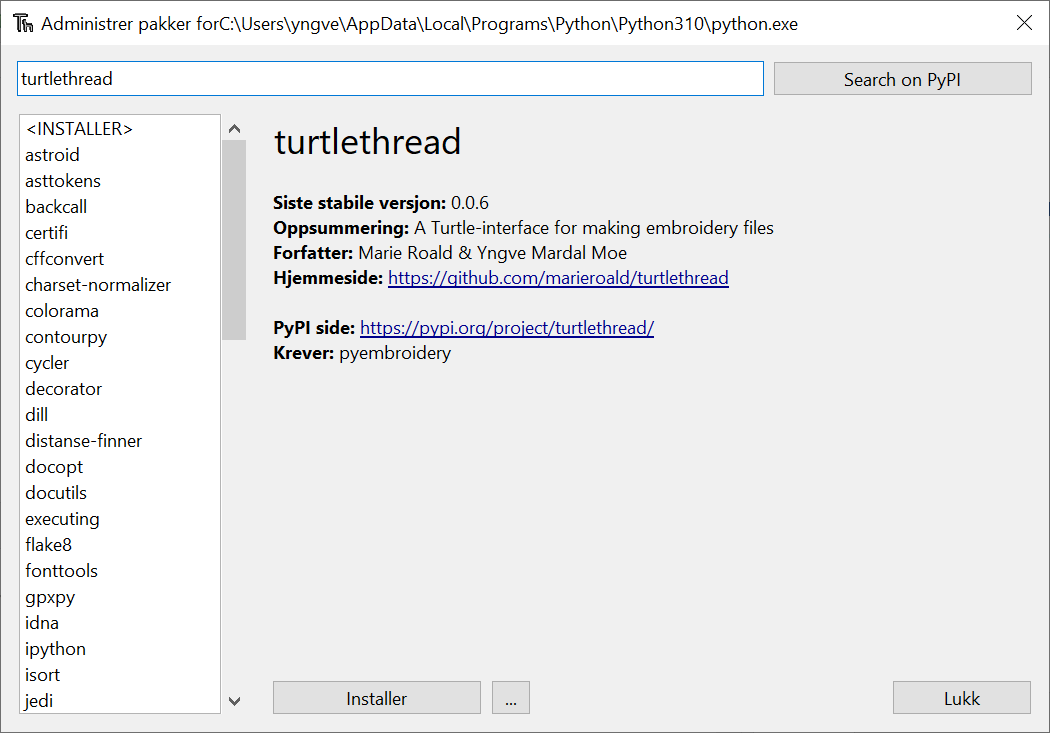Open the PyPI project page link
The image size is (1050, 733).
coord(507,328)
